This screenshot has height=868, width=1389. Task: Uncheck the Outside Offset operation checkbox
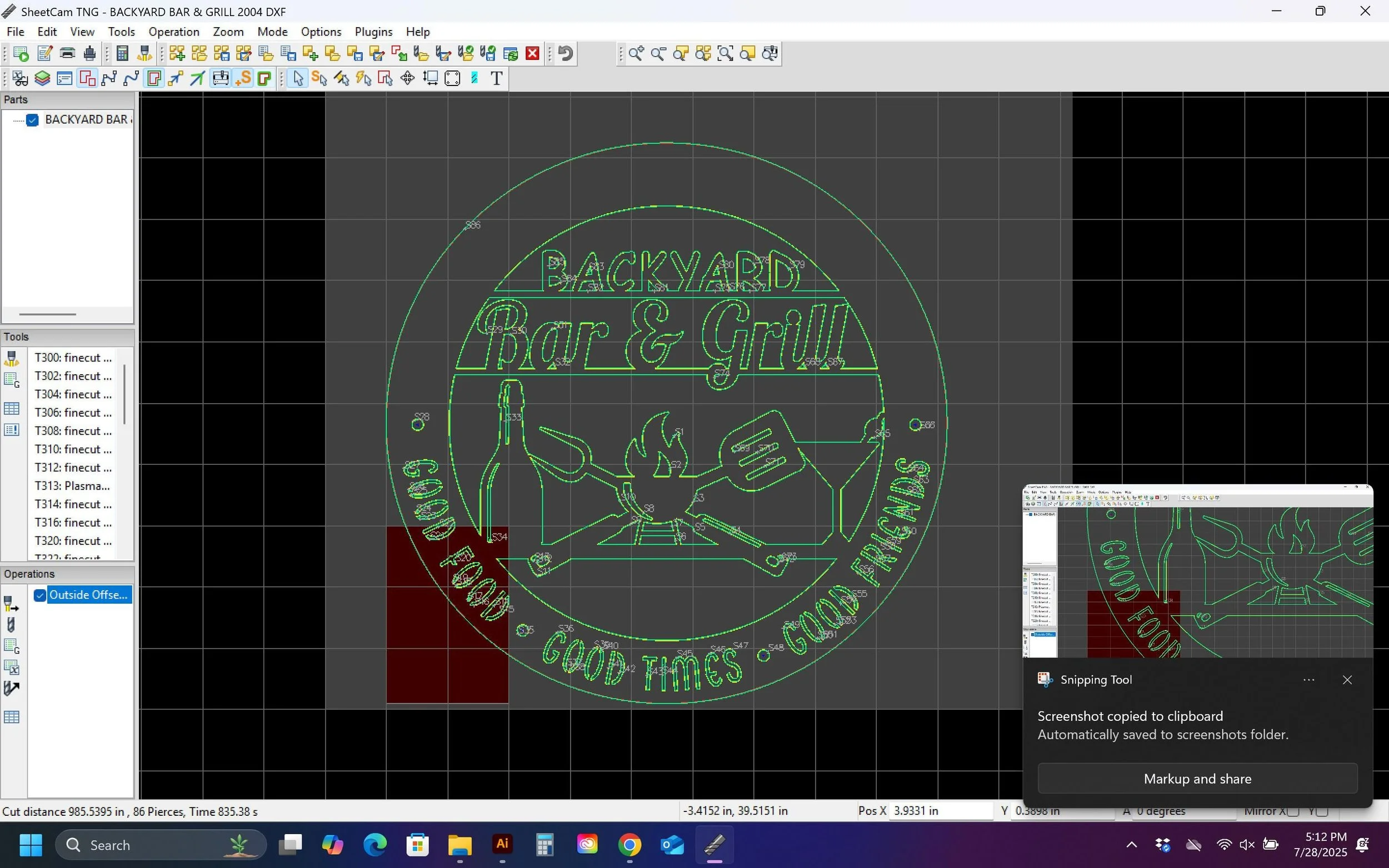tap(39, 595)
